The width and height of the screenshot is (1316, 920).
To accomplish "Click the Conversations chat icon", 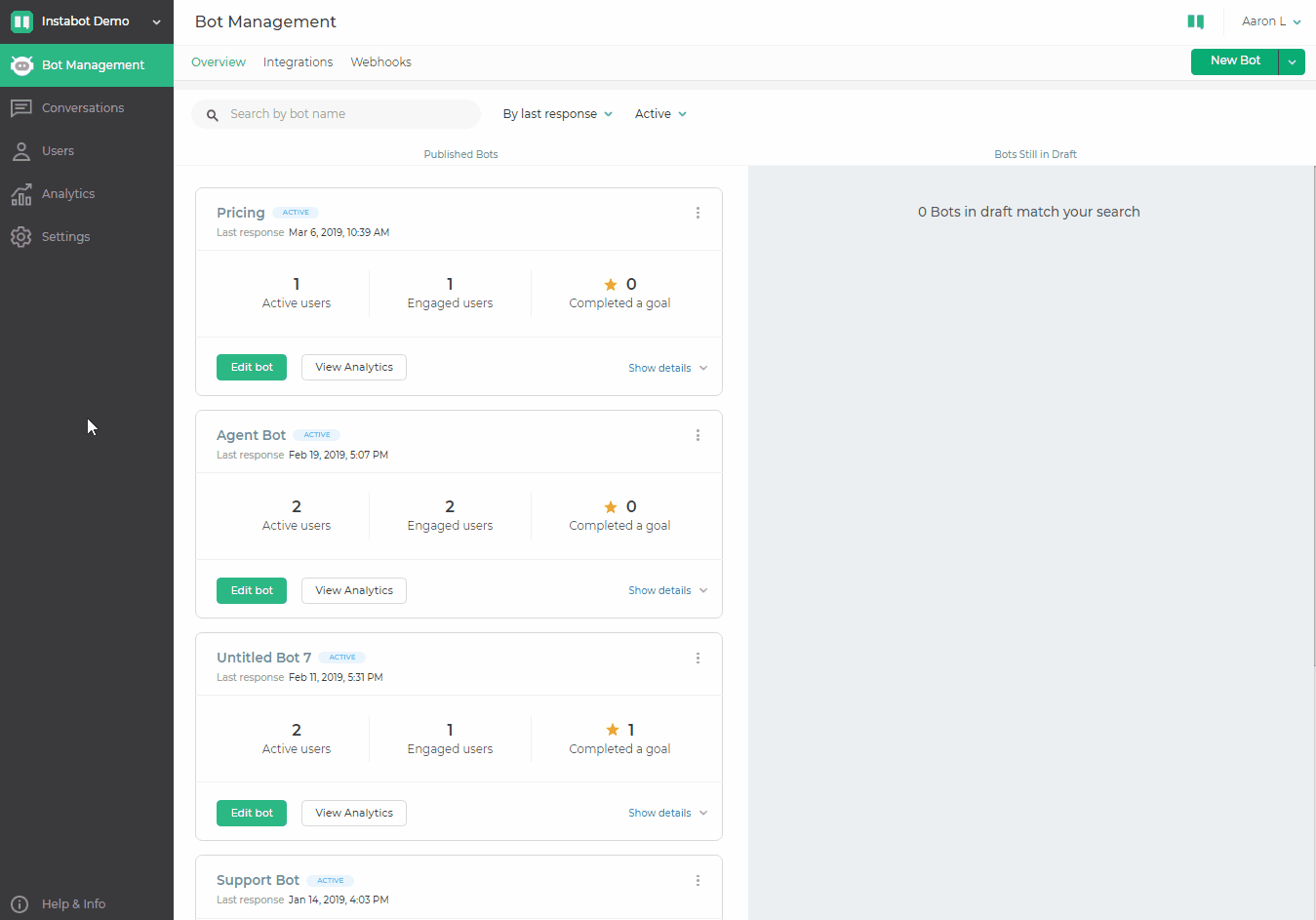I will (21, 108).
